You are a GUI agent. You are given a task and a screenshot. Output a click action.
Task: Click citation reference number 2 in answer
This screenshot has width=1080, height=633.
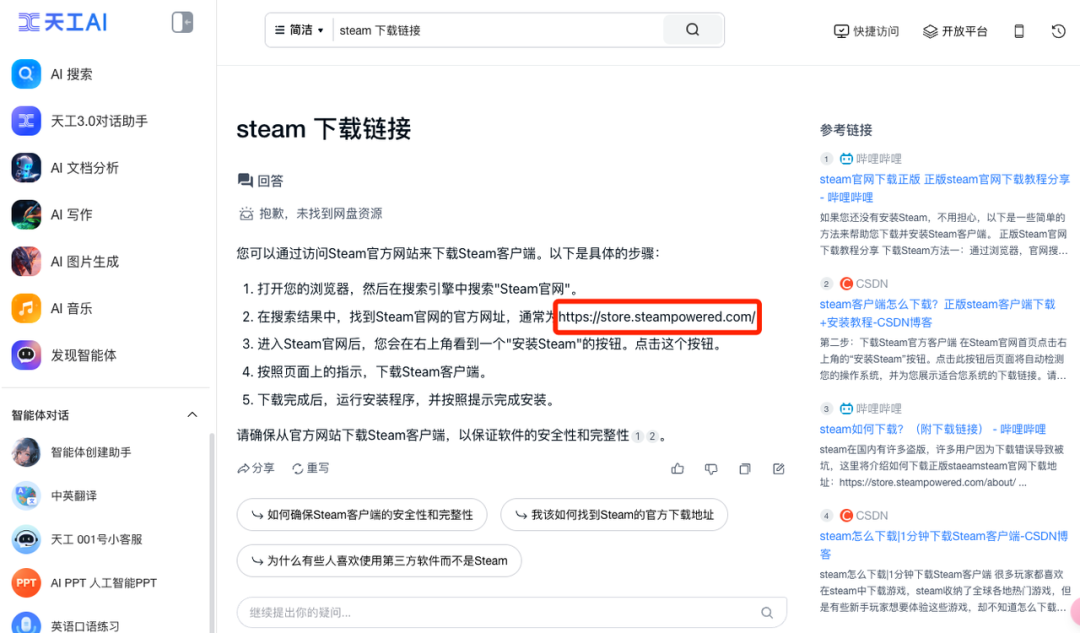[652, 436]
